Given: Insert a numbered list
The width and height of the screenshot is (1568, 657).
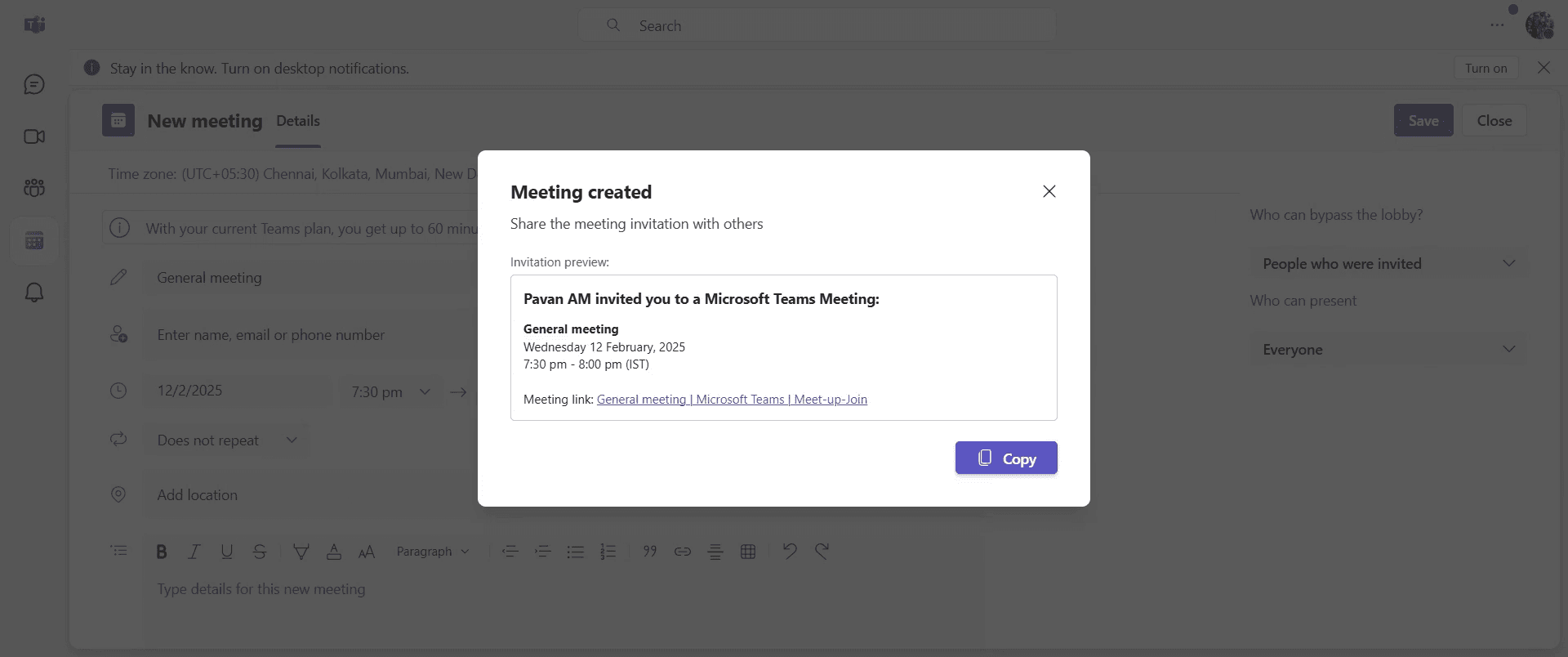Looking at the screenshot, I should pos(608,552).
